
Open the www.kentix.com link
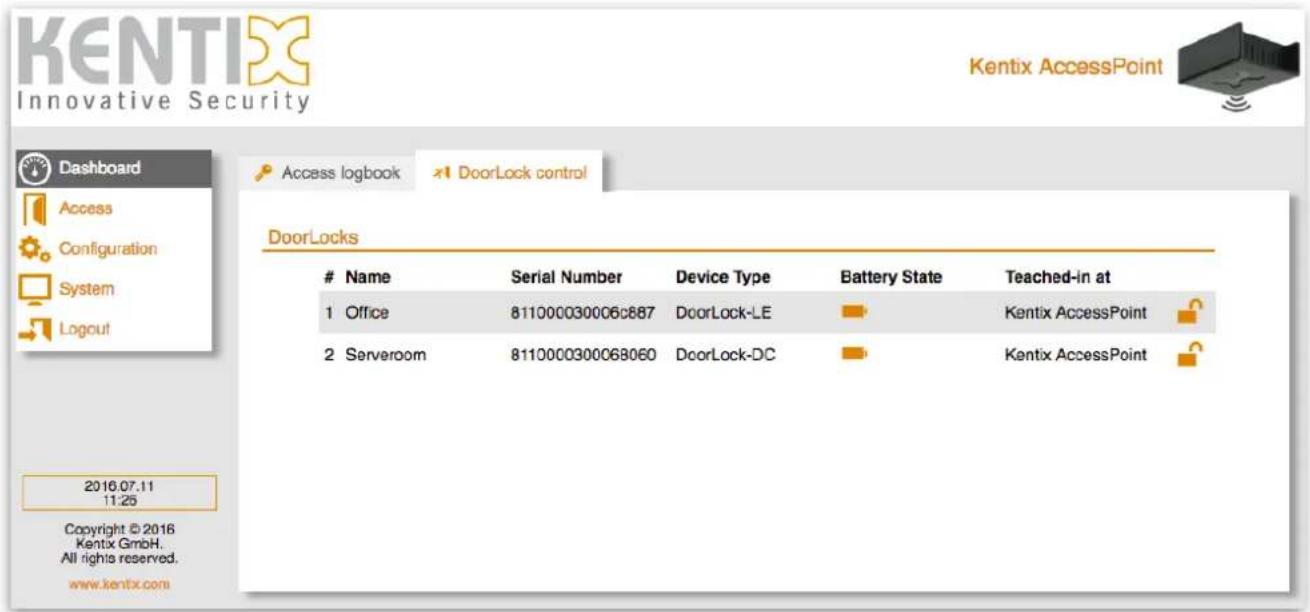119,583
